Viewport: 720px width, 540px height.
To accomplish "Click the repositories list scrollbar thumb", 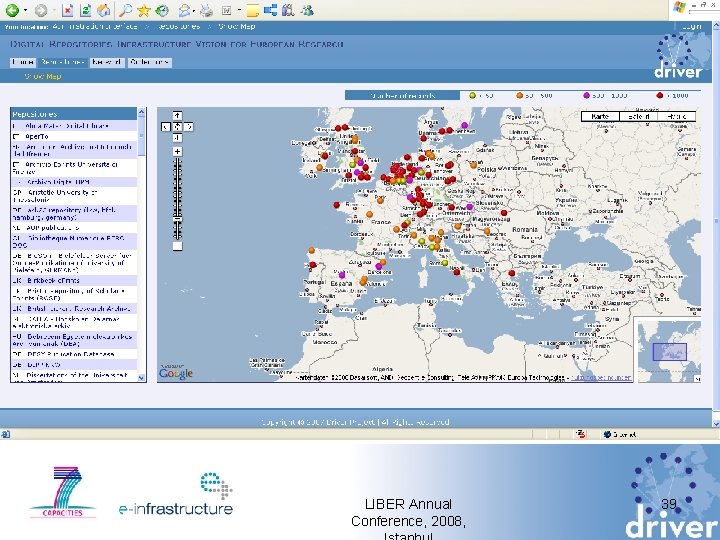I will pyautogui.click(x=141, y=136).
